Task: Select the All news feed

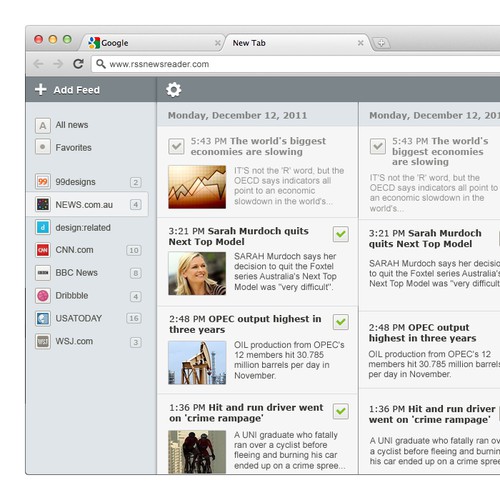Action: [x=72, y=125]
